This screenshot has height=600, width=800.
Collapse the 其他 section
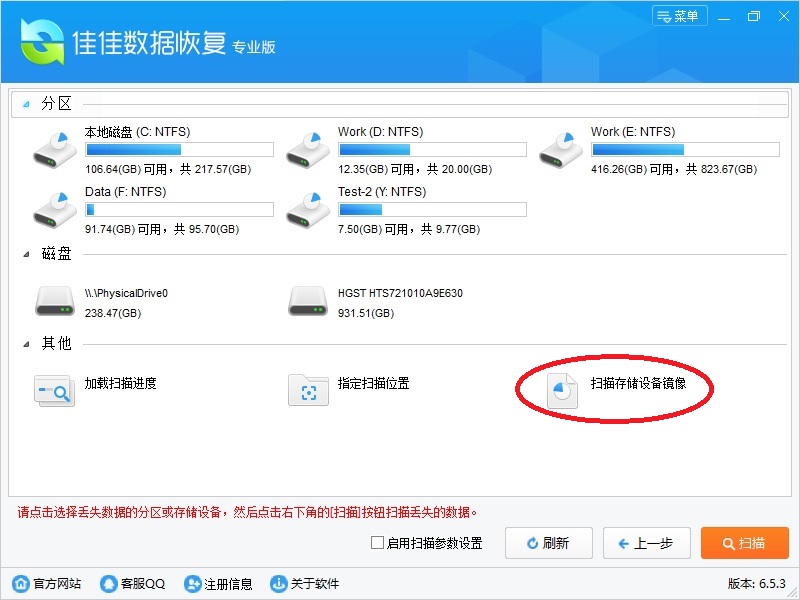(x=27, y=345)
